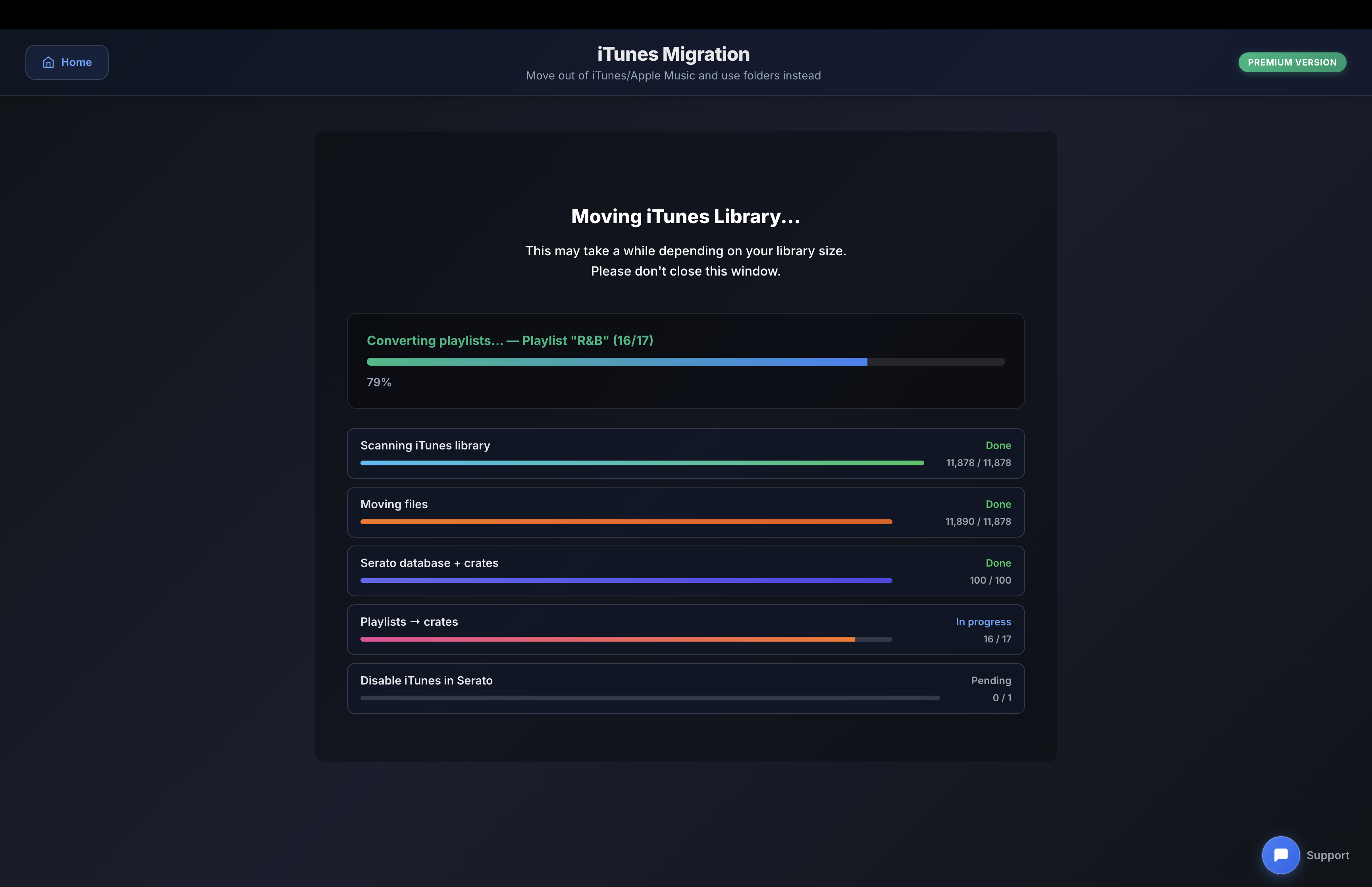Click the Support text label
The height and width of the screenshot is (887, 1372).
(1327, 855)
